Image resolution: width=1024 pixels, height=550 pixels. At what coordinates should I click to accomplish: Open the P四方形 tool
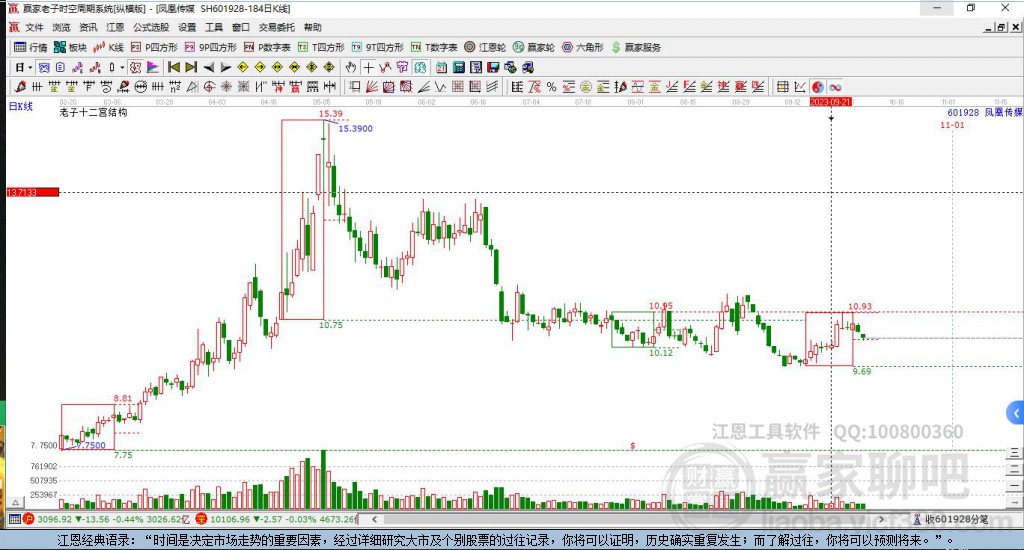154,47
